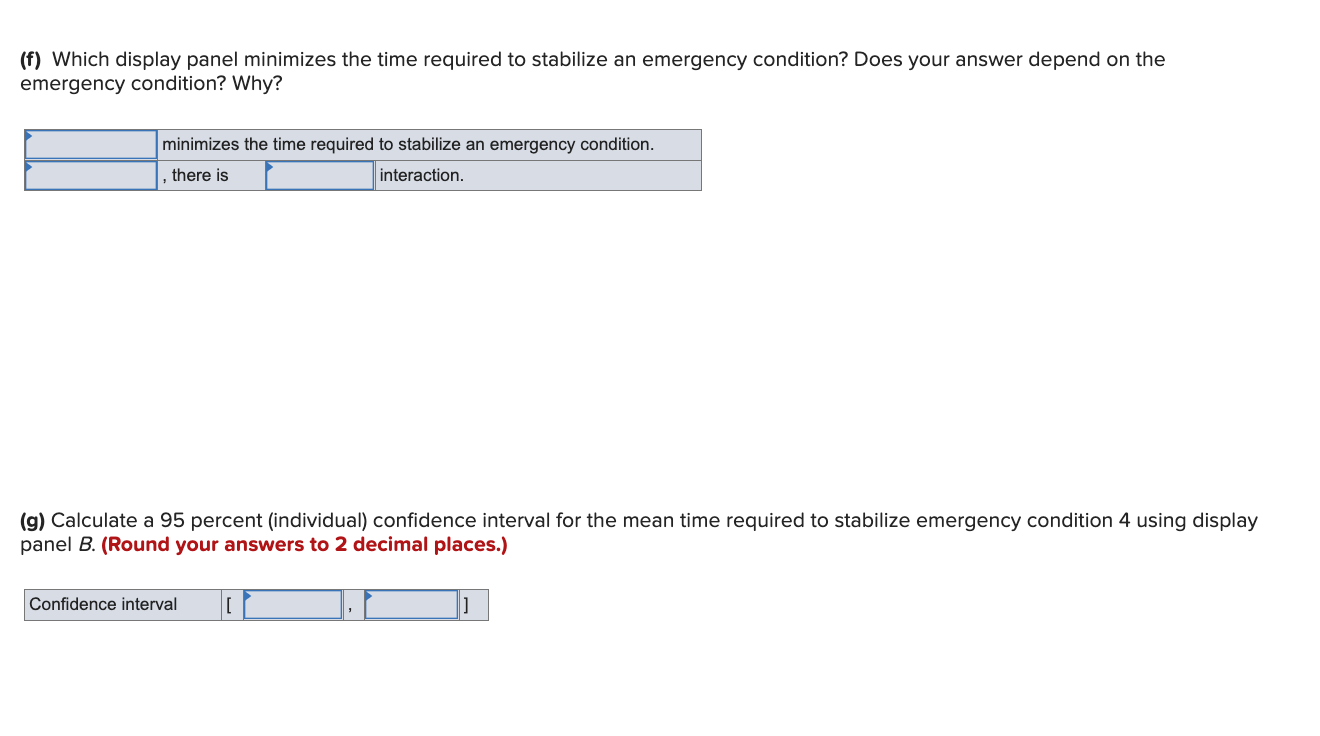
Task: Select the lower bound confidence interval field
Action: tap(292, 604)
